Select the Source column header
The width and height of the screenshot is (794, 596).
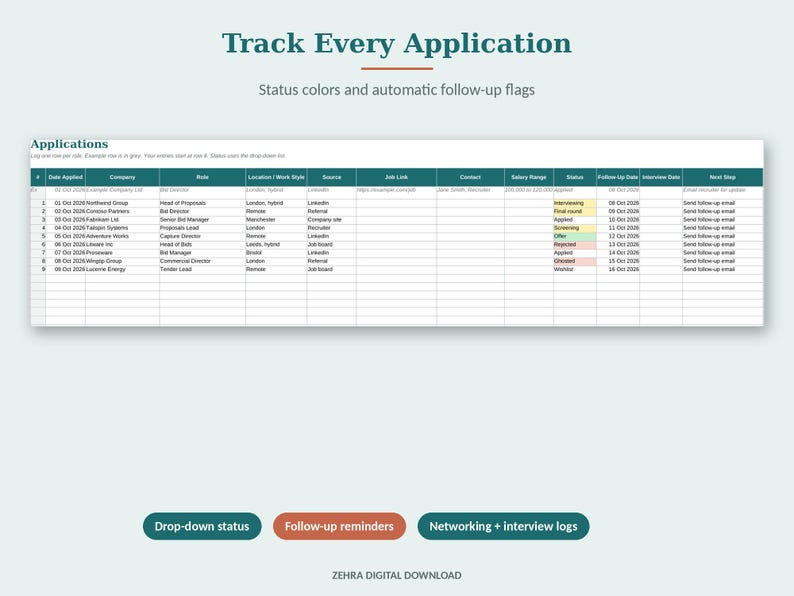click(x=332, y=177)
